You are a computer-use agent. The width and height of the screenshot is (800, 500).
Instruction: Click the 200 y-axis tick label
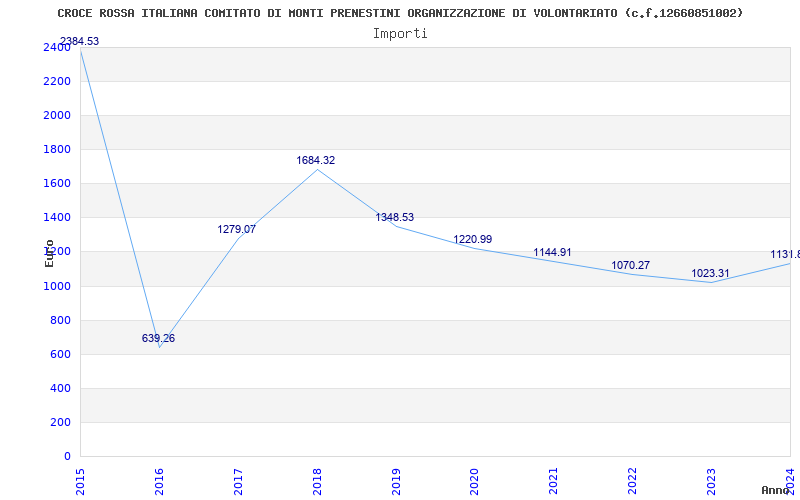pos(60,422)
